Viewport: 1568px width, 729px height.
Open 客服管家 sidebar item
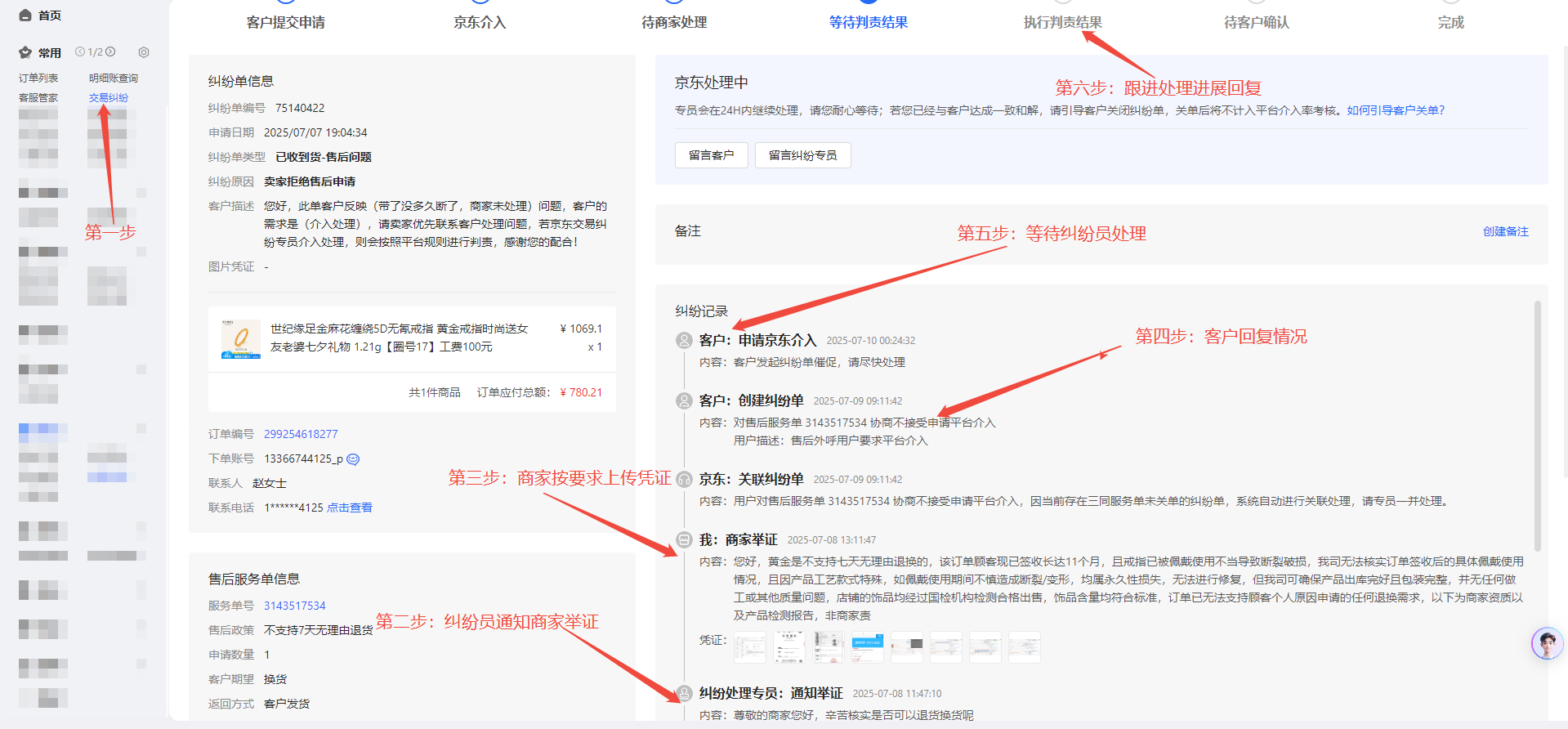pyautogui.click(x=38, y=98)
